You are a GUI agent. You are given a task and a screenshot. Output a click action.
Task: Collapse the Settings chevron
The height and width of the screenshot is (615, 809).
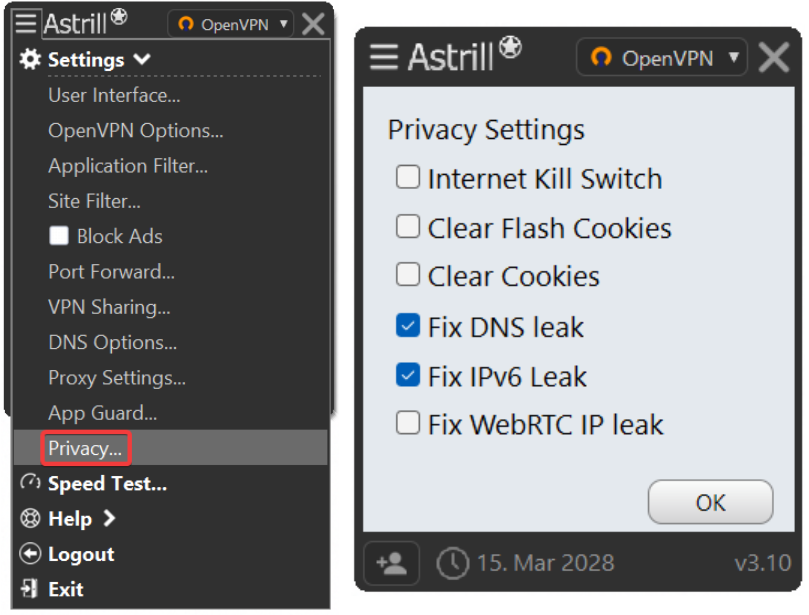click(142, 59)
